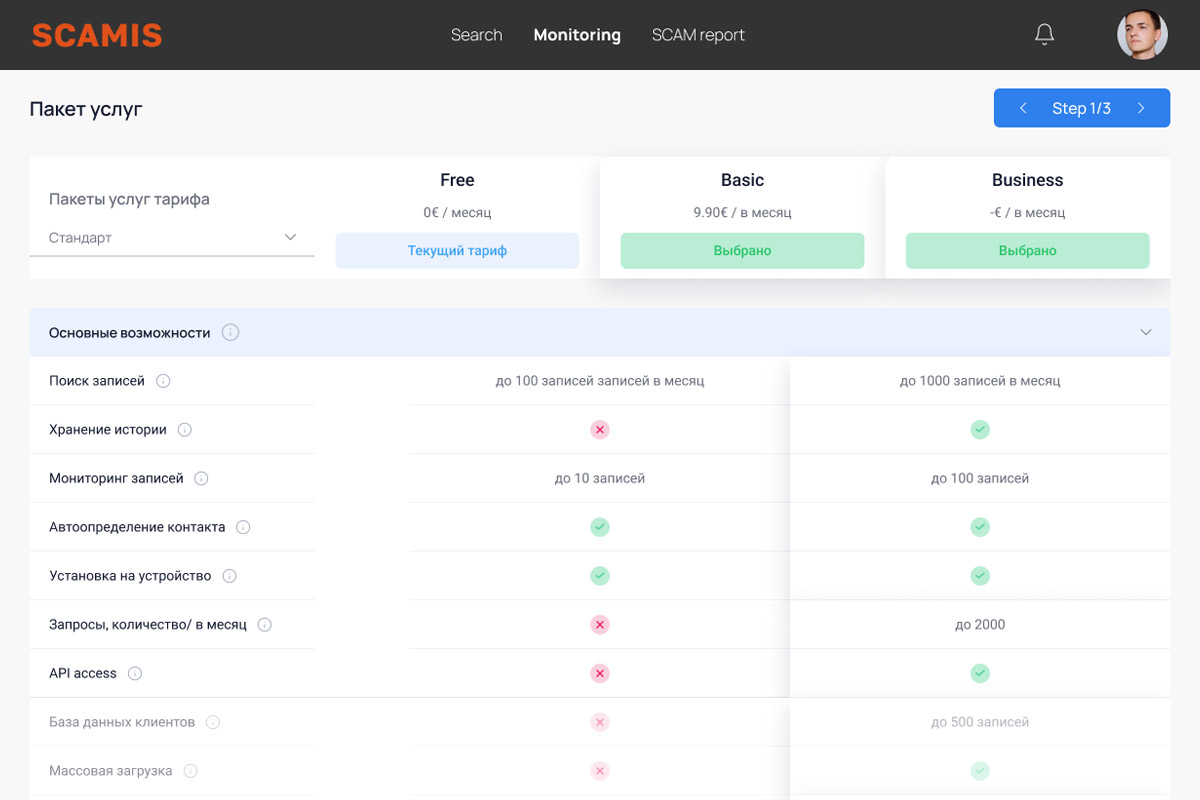The width and height of the screenshot is (1200, 800).
Task: Open the Стандарт tariff dropdown
Action: click(172, 238)
